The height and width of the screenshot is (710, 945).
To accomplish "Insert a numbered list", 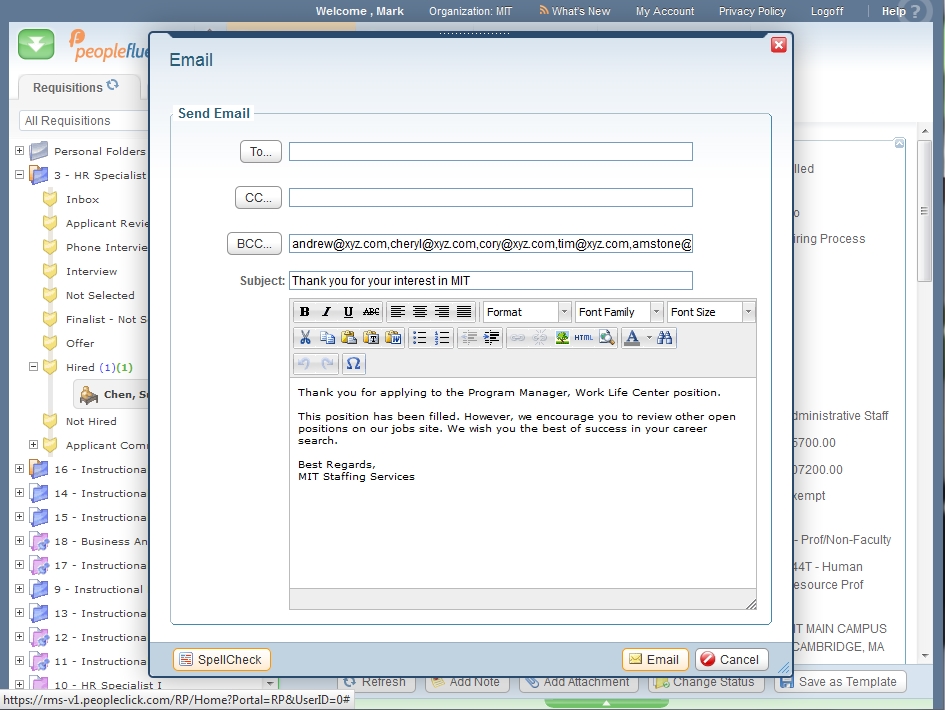I will coord(442,338).
